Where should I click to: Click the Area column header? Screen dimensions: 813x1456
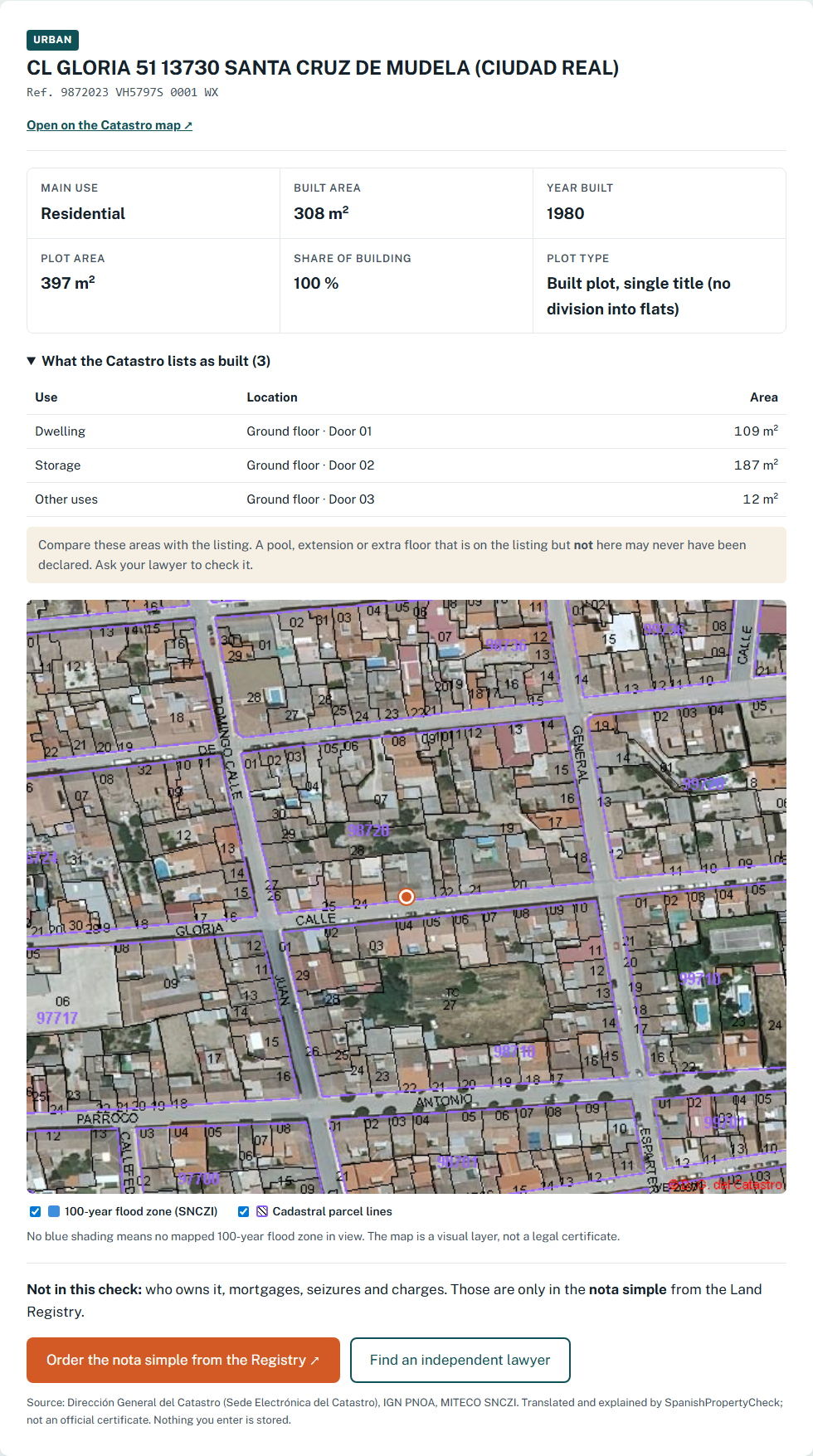click(764, 397)
